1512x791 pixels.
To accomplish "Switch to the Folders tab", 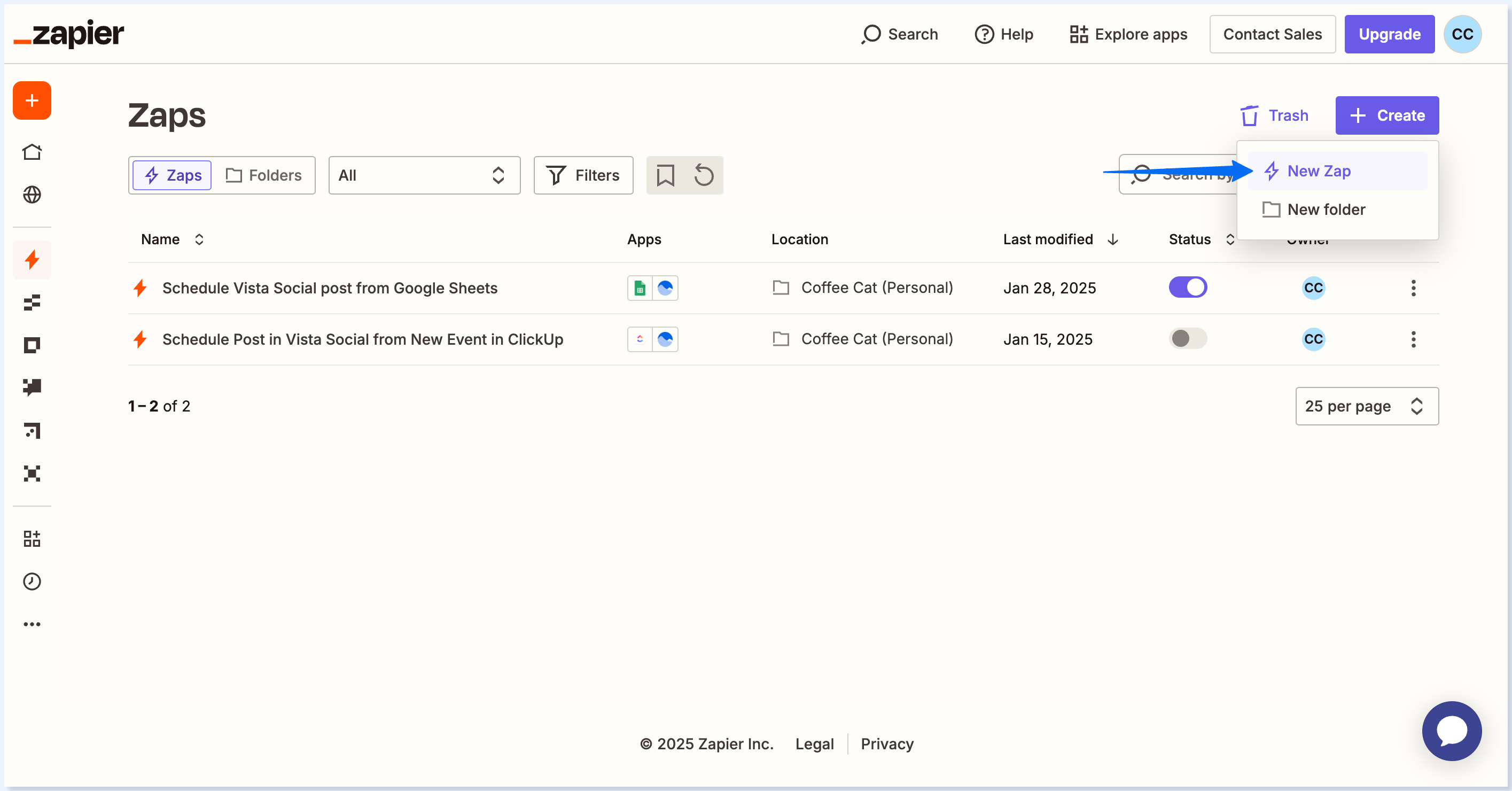I will pyautogui.click(x=263, y=175).
